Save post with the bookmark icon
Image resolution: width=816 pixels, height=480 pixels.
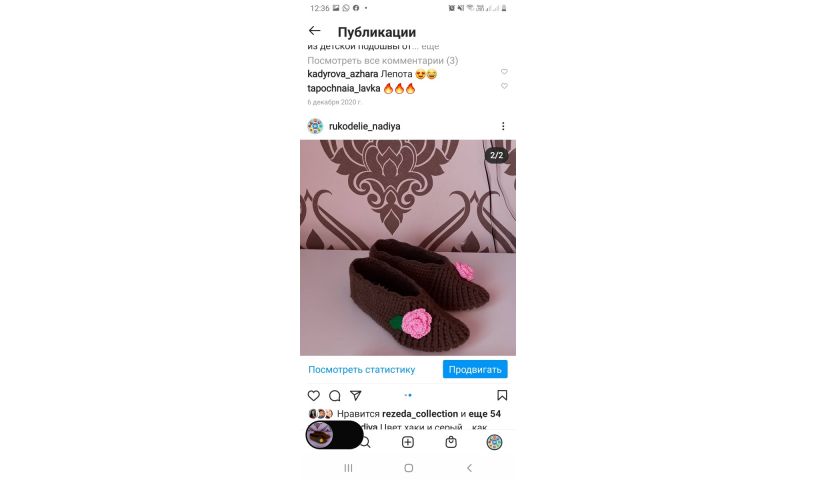pyautogui.click(x=502, y=396)
